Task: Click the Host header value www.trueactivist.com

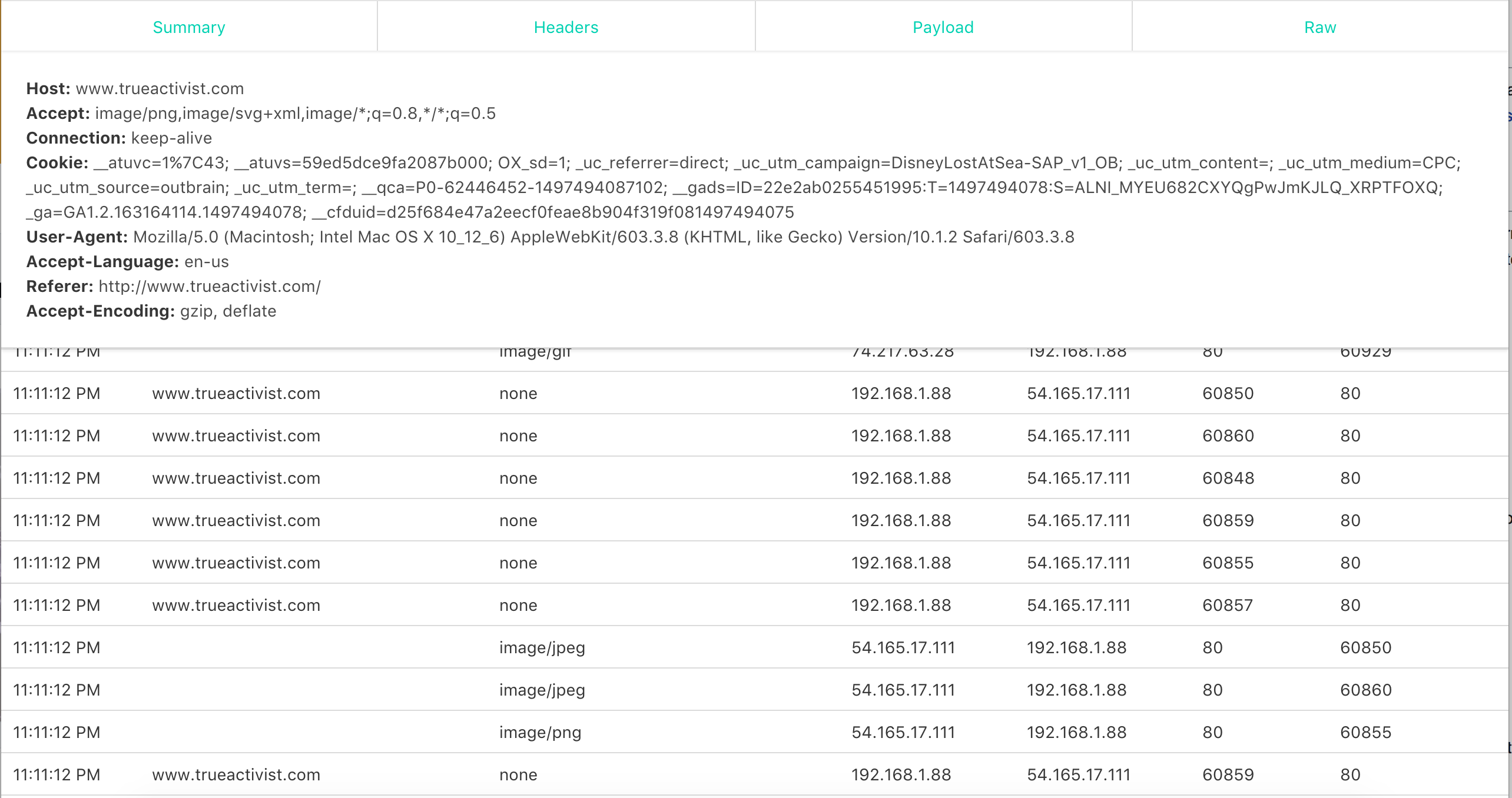Action: tap(160, 89)
